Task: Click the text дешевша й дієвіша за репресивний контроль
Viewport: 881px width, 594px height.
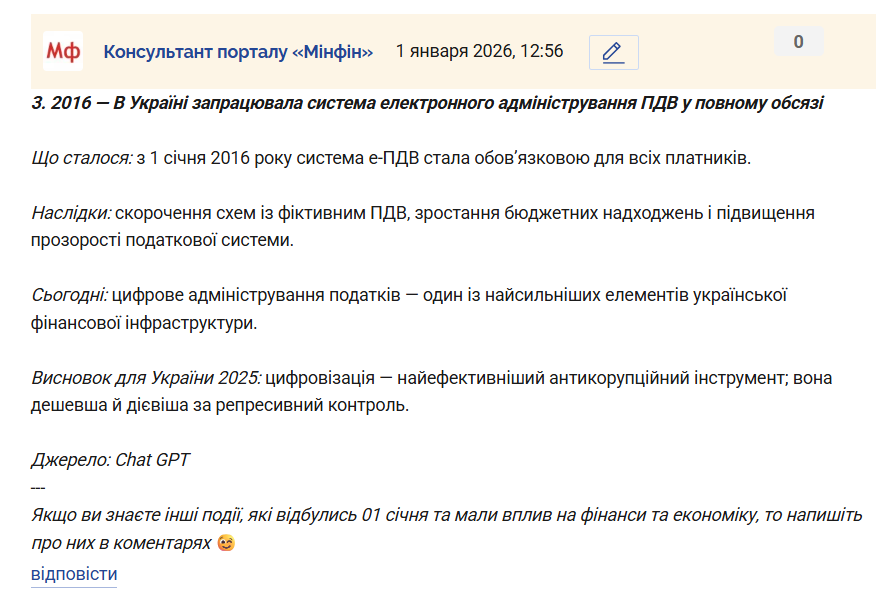Action: [x=220, y=405]
